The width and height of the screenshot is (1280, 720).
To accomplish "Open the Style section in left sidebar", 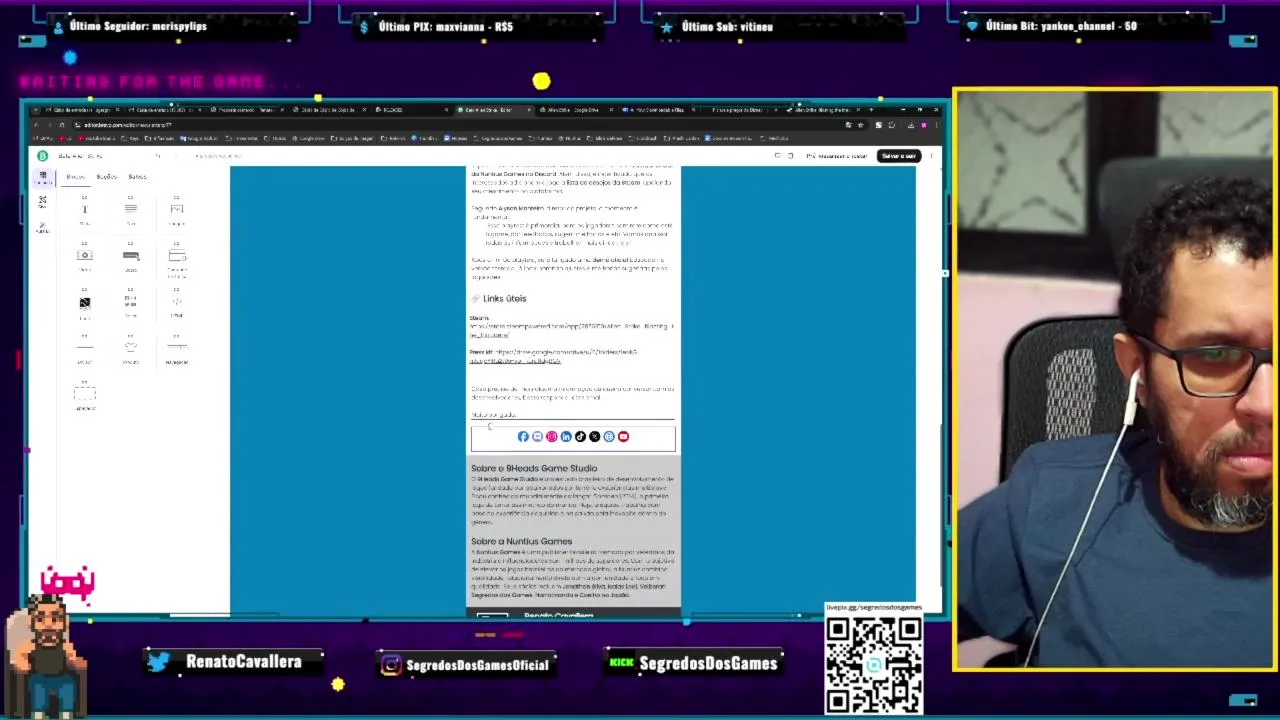I will click(42, 203).
